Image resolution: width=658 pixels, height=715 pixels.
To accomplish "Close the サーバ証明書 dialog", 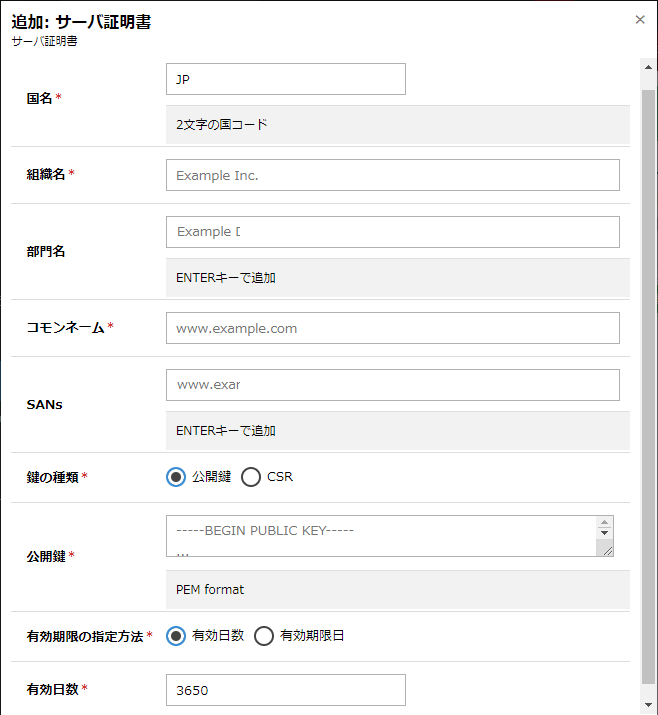I will 640,20.
